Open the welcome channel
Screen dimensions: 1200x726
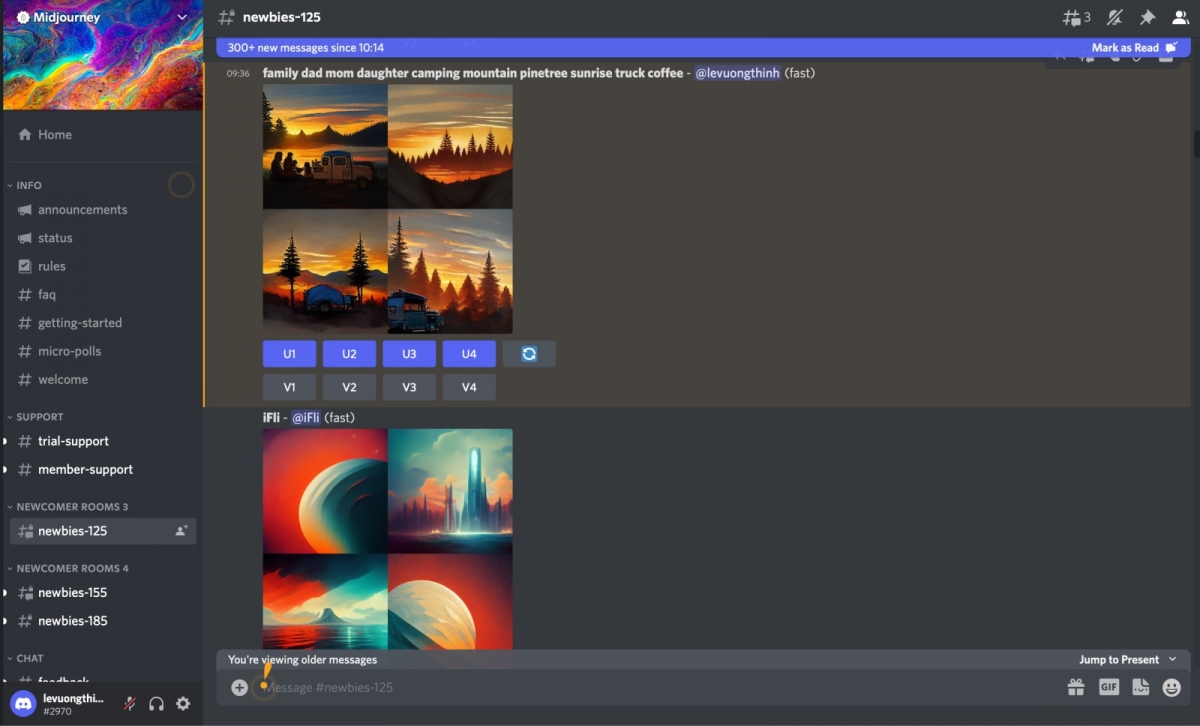(x=102, y=380)
